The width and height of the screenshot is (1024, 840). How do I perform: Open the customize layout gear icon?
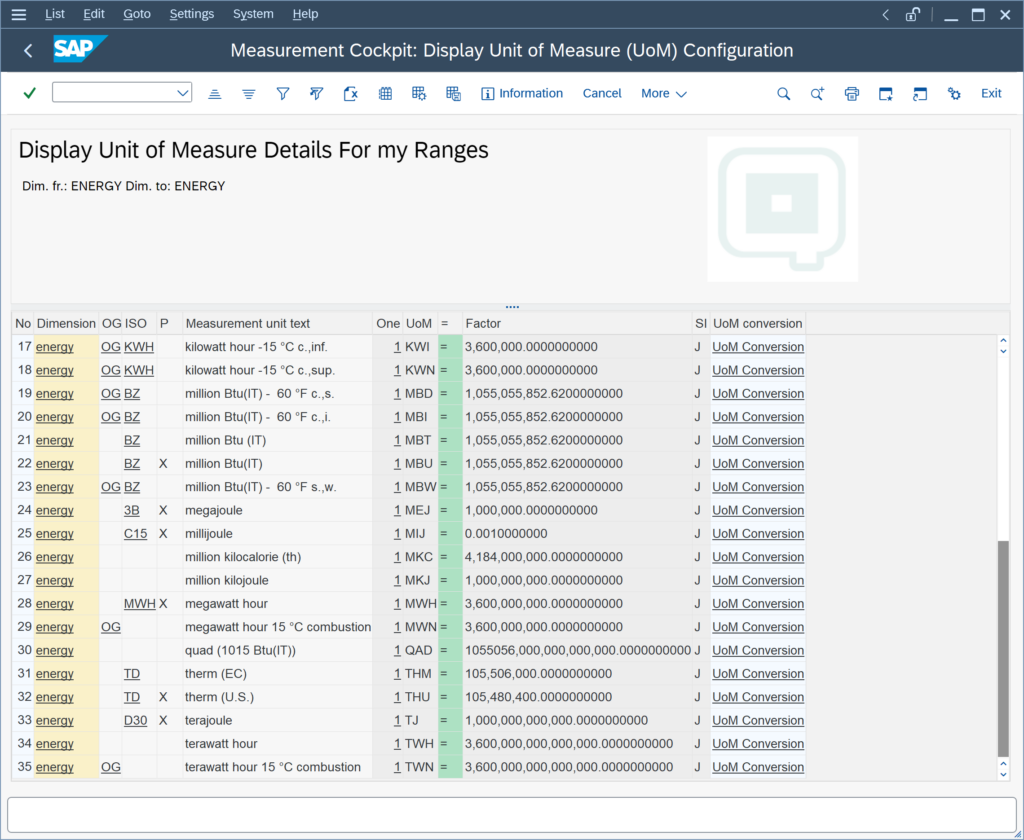click(x=954, y=94)
